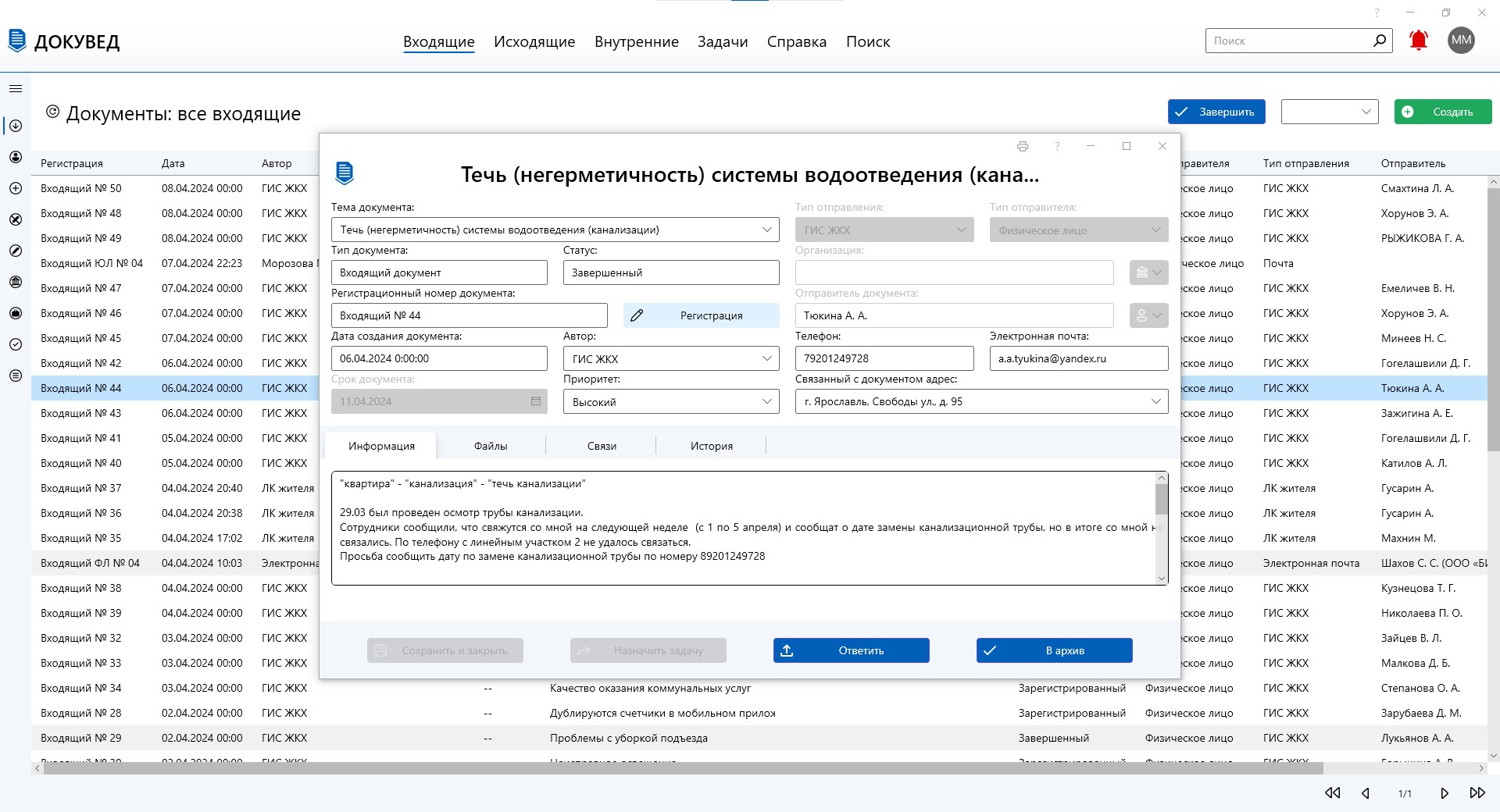The image size is (1500, 812).
Task: Open the circled pencil sidebar icon
Action: (x=16, y=251)
